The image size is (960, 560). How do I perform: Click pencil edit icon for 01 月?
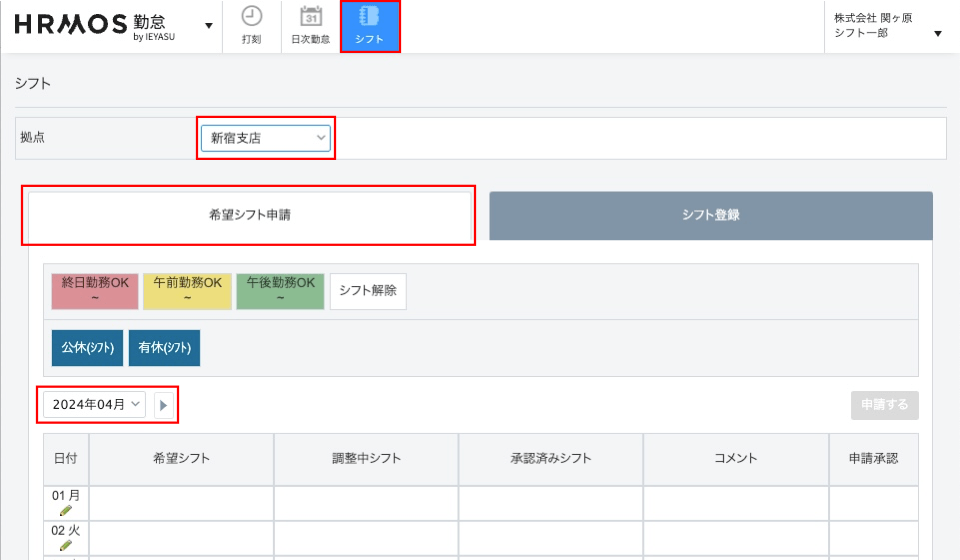(x=66, y=510)
